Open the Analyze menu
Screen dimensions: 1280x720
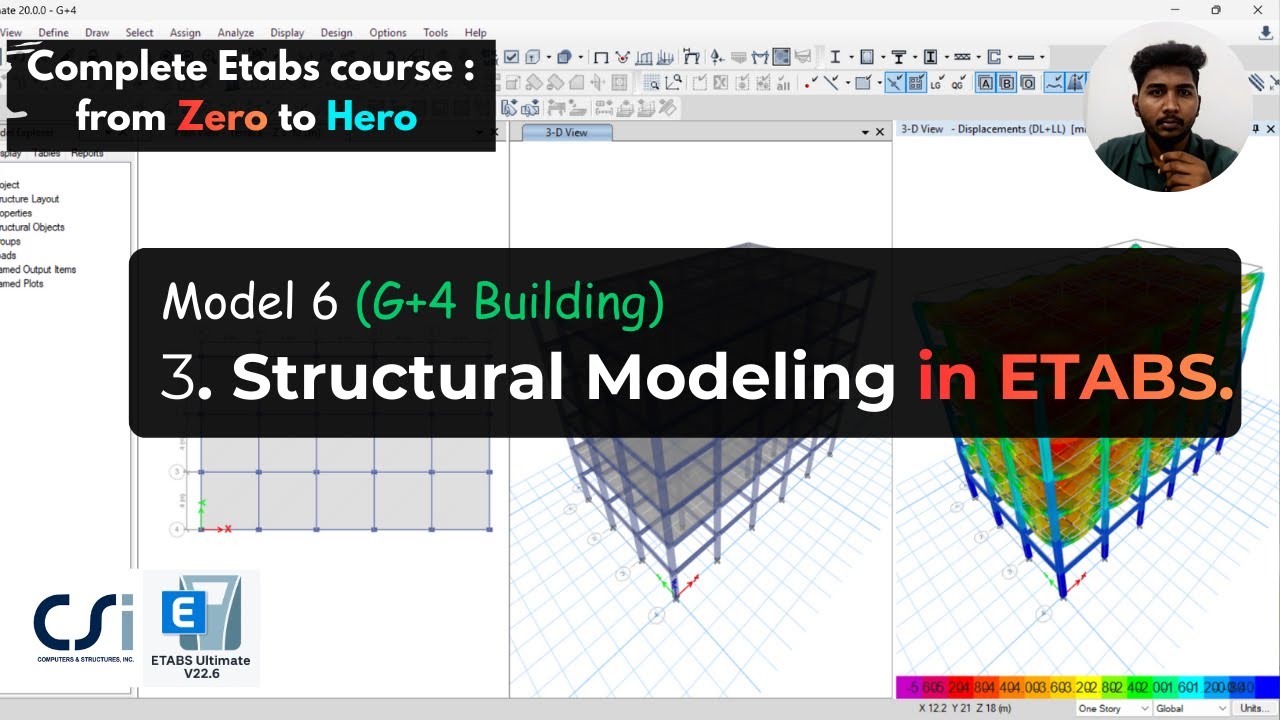click(236, 33)
